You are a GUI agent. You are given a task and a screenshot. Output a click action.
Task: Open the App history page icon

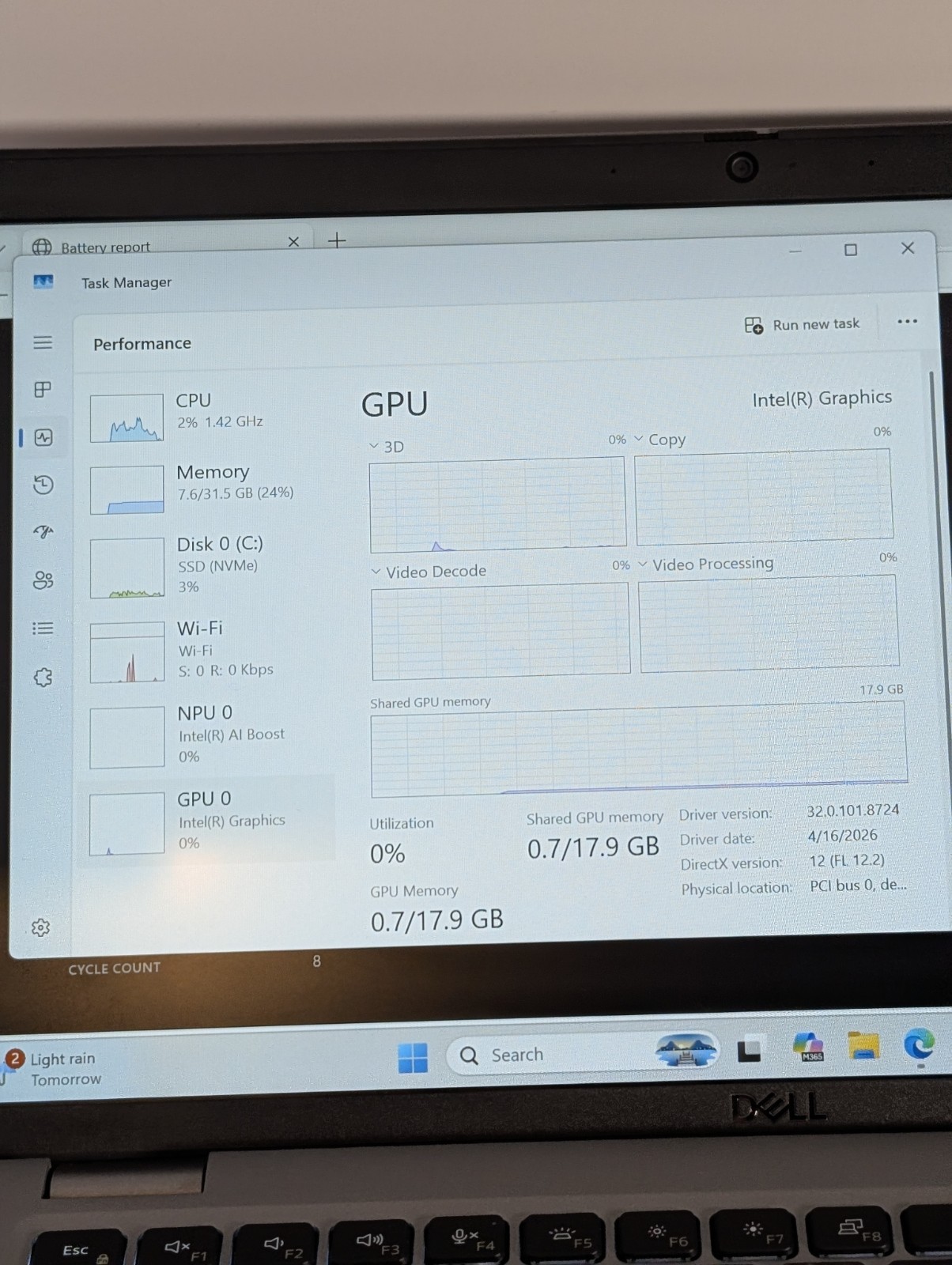tap(43, 485)
